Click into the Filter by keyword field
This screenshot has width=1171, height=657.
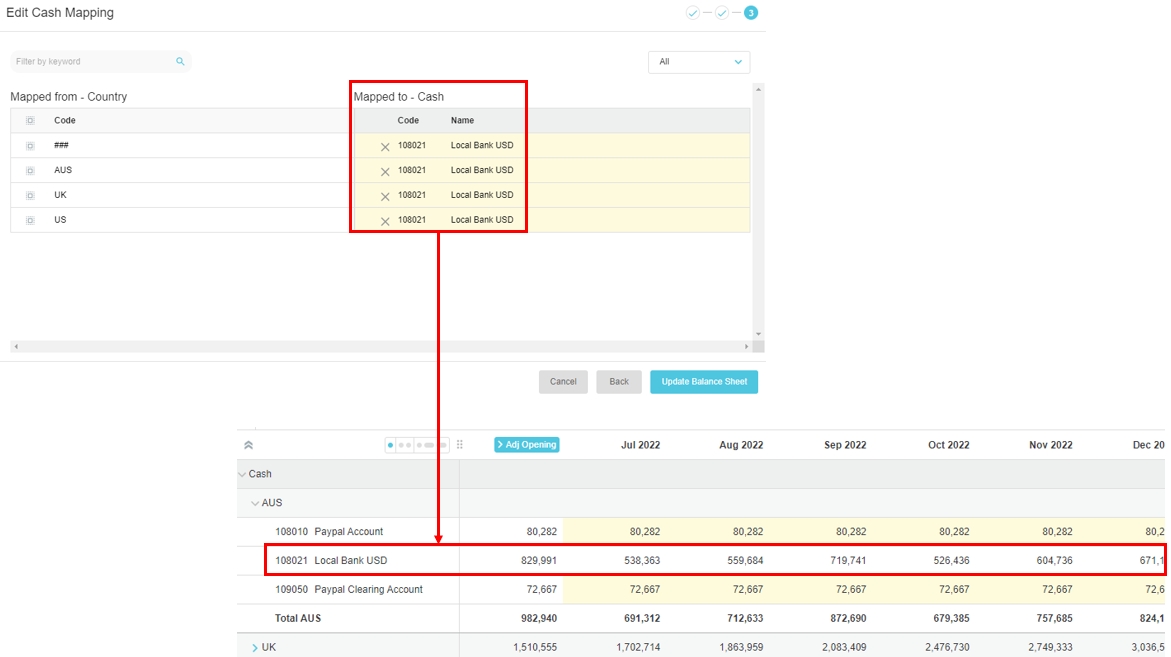(x=90, y=62)
